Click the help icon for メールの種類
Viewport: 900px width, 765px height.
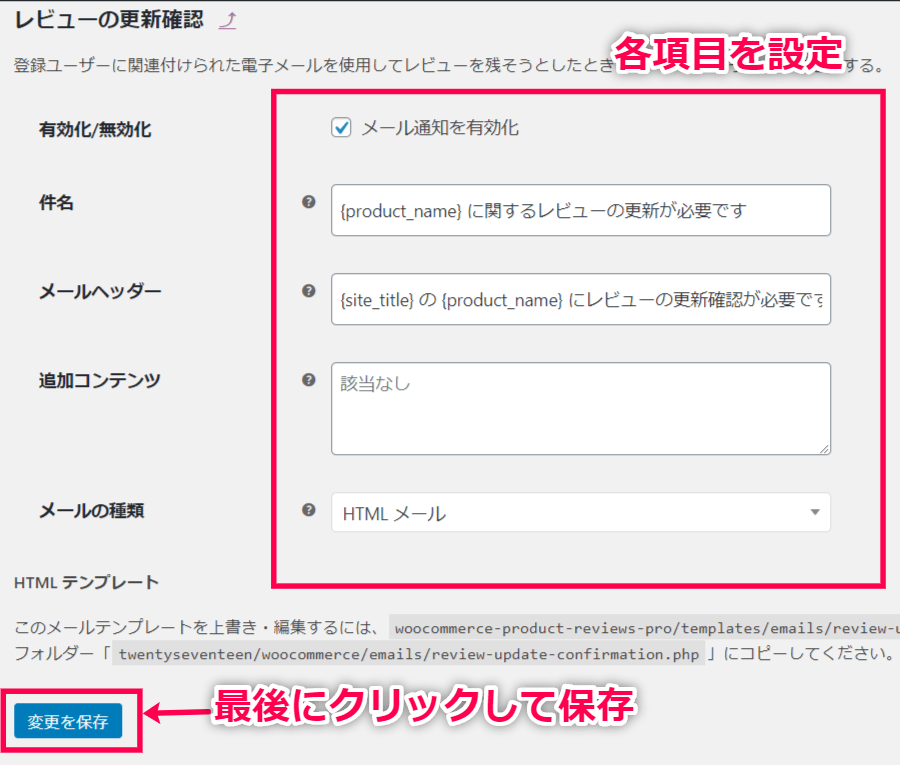pyautogui.click(x=308, y=509)
